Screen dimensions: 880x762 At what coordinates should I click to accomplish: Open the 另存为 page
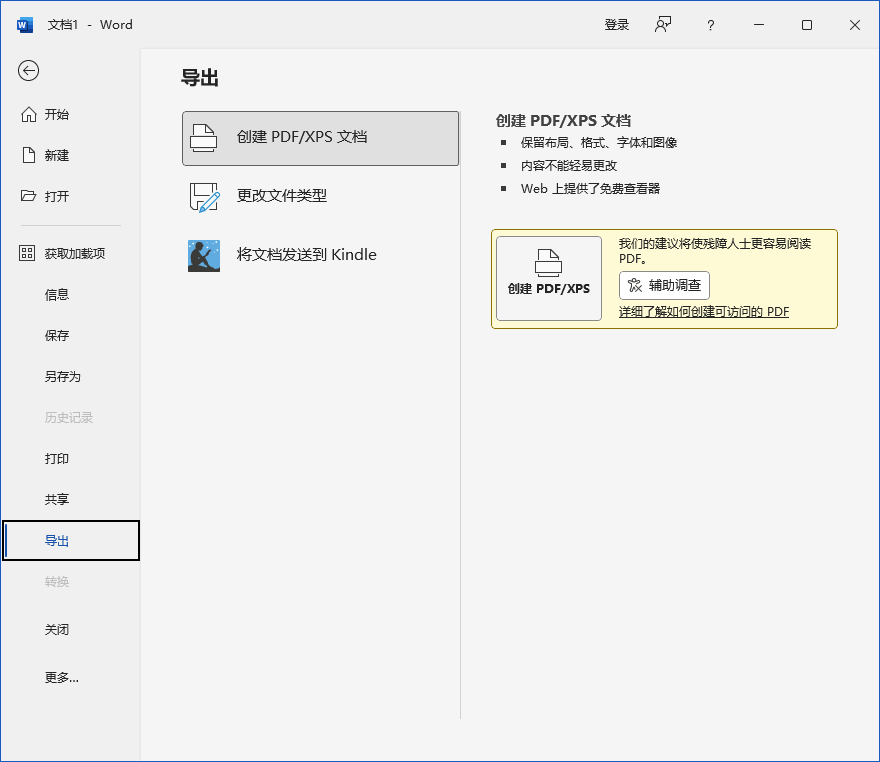62,377
